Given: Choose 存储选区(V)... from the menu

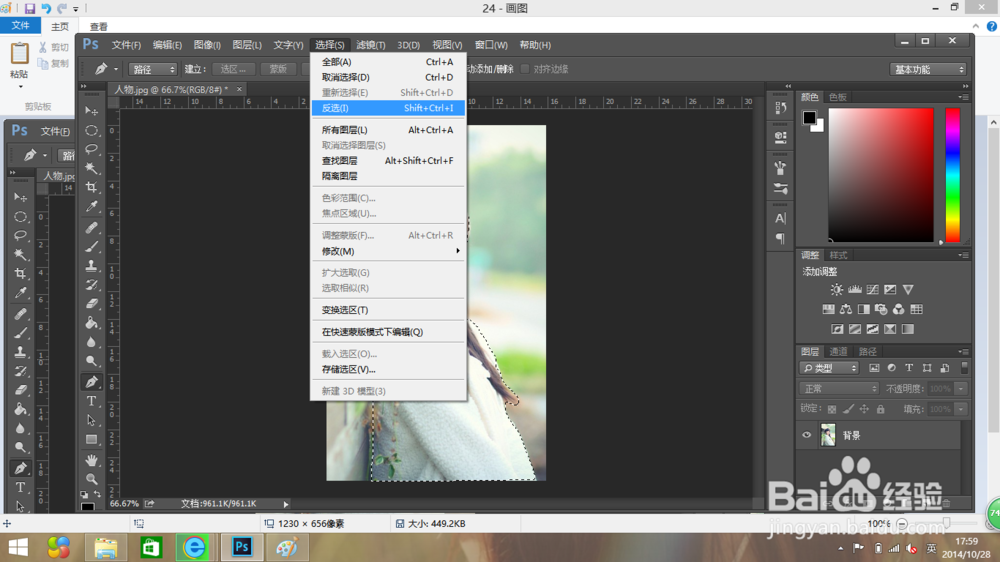Looking at the screenshot, I should (388, 369).
